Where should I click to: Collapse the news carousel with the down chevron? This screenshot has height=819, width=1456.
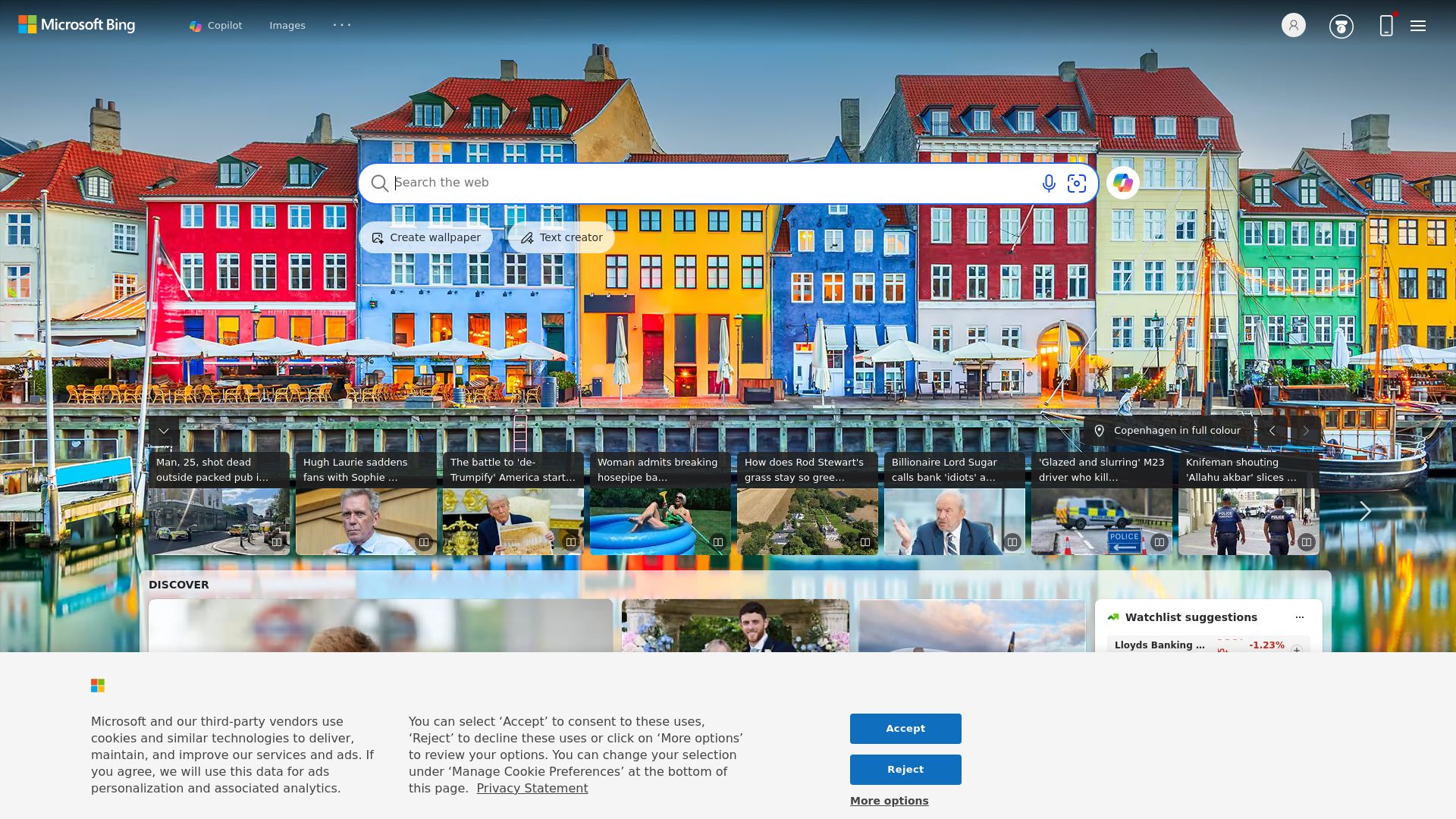click(x=164, y=431)
